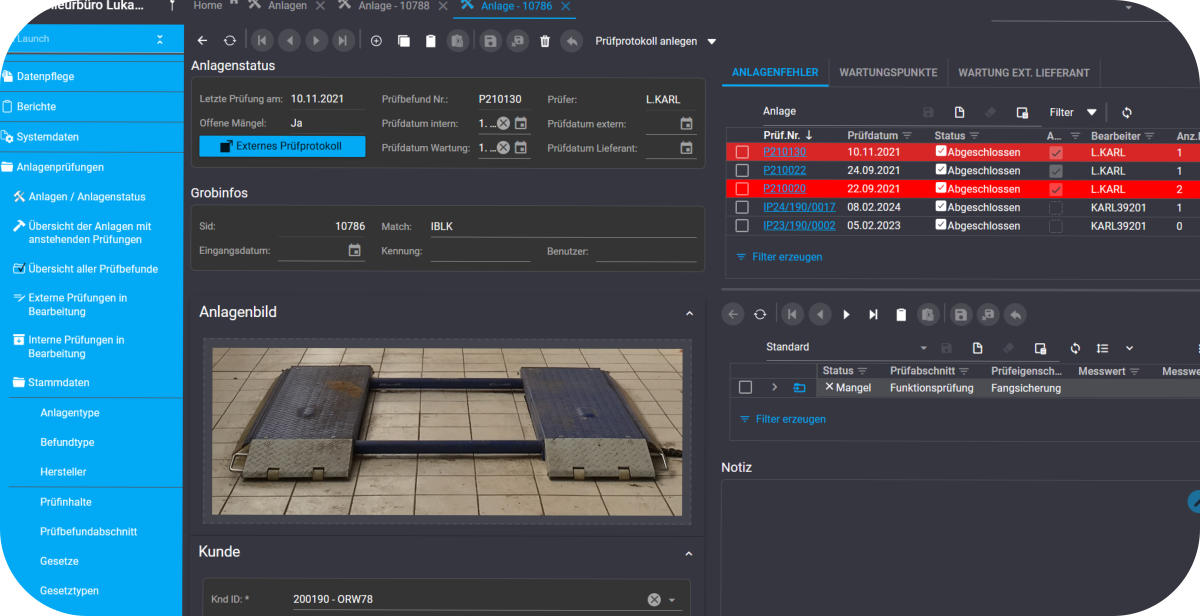Click the copy record icon in toolbar
The width and height of the screenshot is (1200, 616).
pyautogui.click(x=403, y=41)
